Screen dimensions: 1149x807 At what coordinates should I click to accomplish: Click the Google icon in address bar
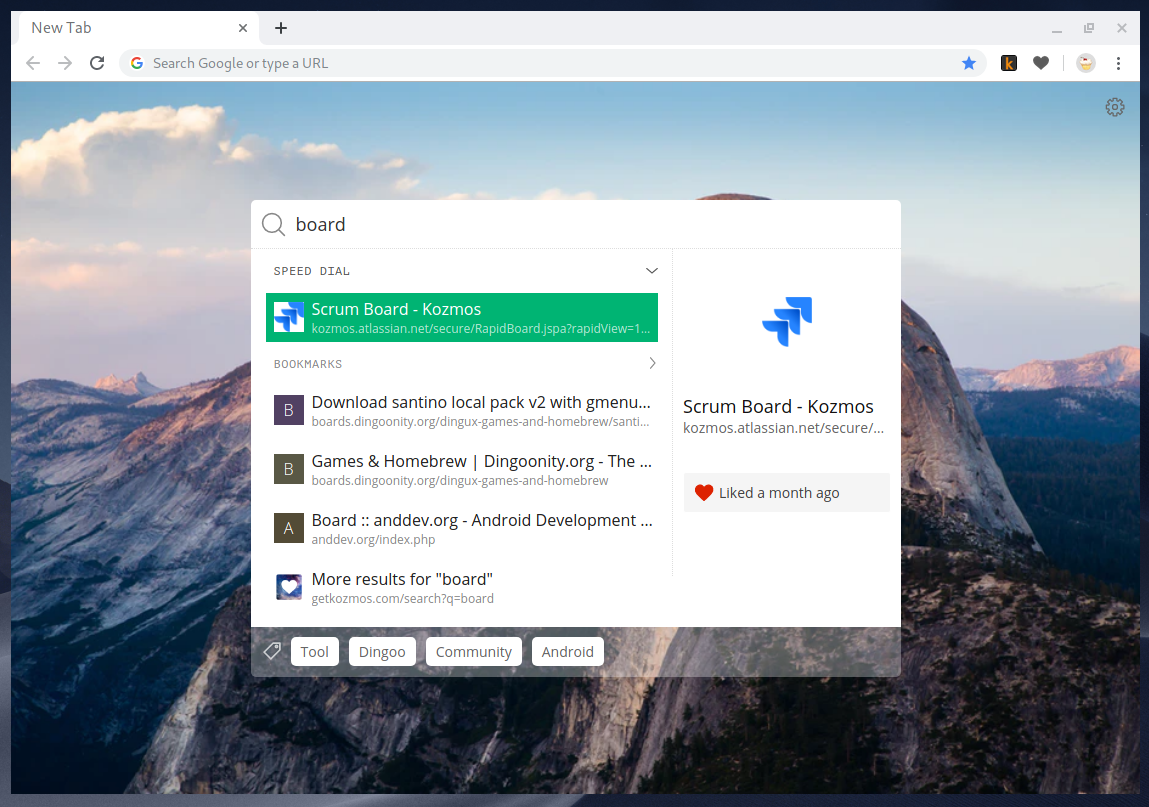tap(137, 63)
